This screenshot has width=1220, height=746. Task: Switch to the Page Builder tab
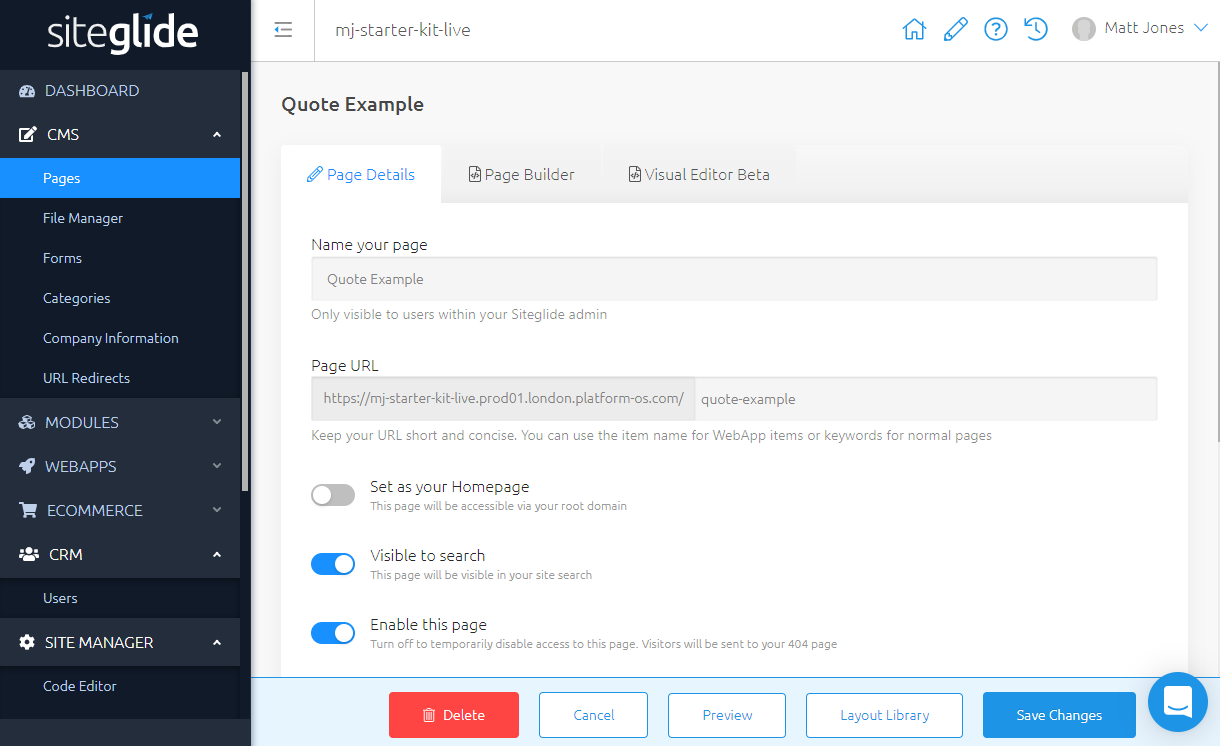tap(521, 175)
